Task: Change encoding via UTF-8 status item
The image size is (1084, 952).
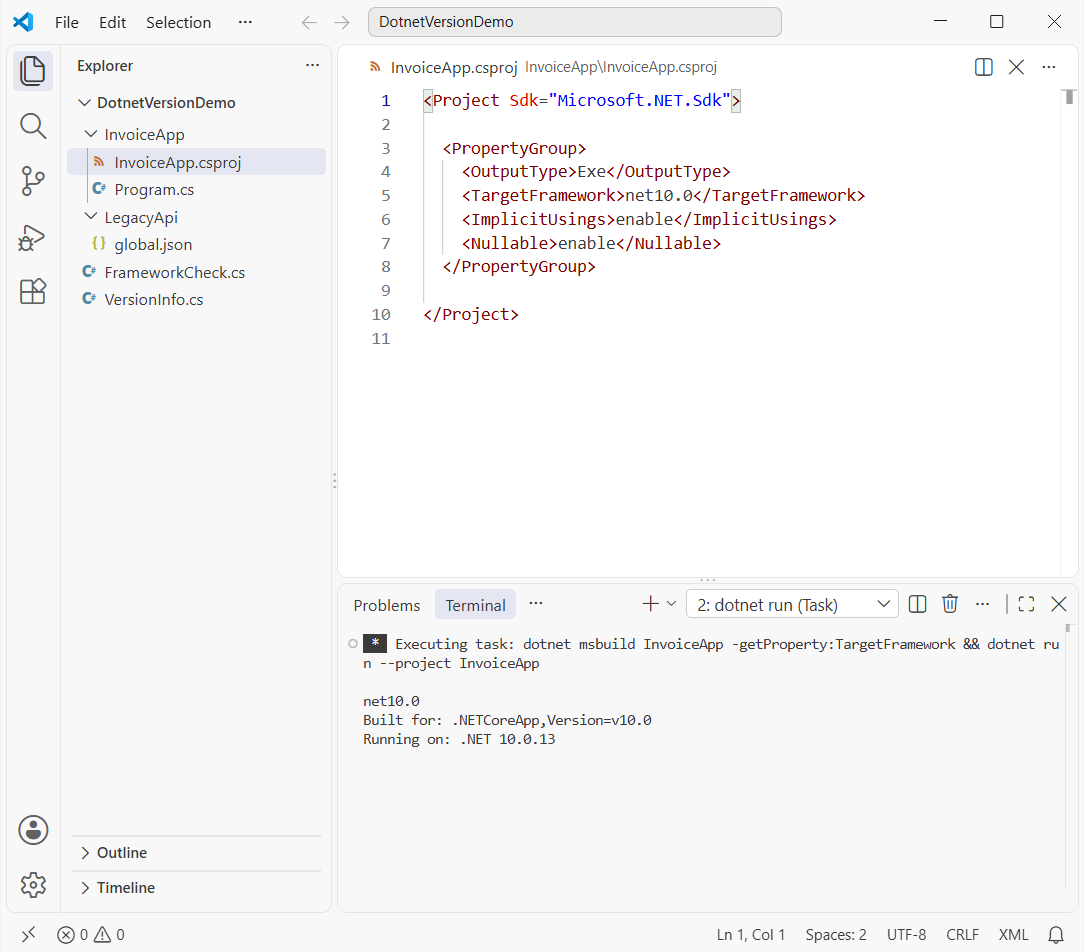Action: tap(906, 935)
